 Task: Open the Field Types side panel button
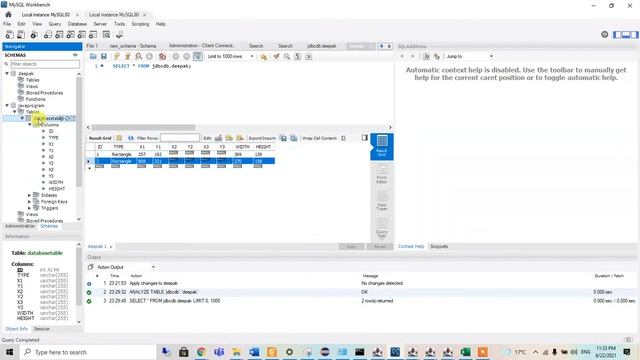382,202
